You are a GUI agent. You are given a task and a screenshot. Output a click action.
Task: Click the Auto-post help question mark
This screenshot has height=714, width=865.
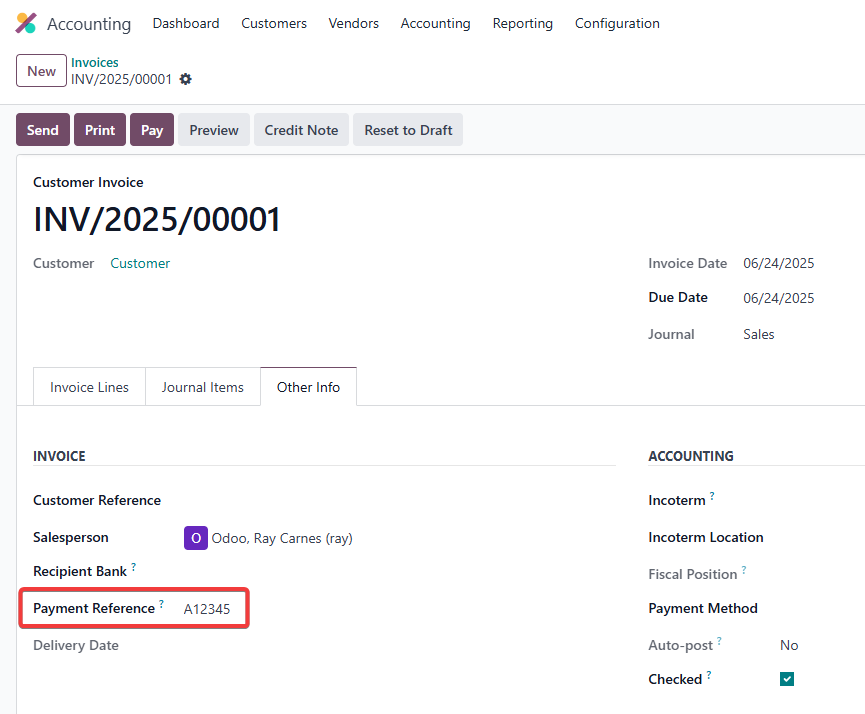point(719,641)
